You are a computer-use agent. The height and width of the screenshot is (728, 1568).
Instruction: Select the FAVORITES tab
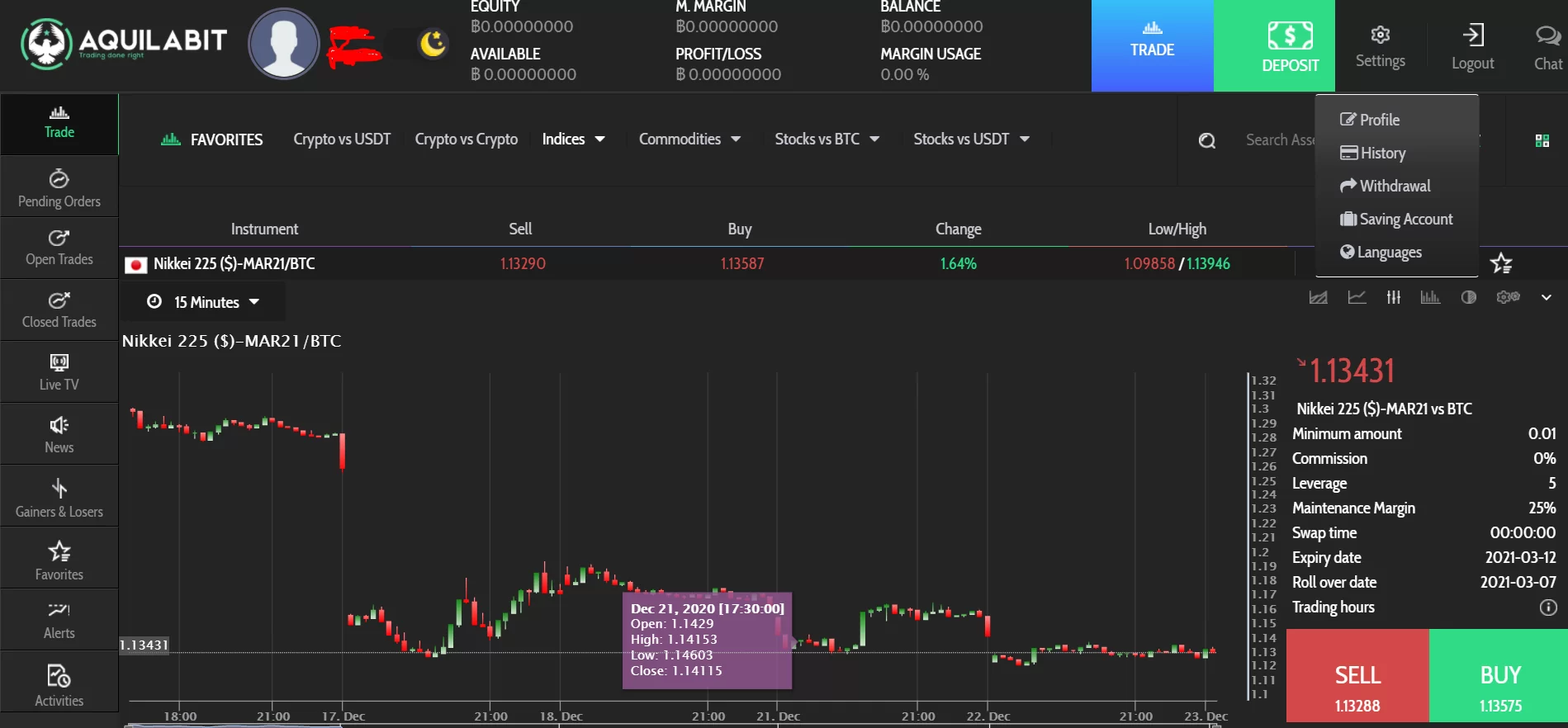point(211,139)
